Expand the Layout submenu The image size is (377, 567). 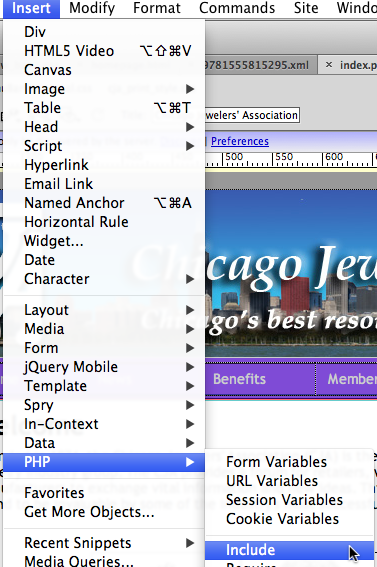pos(104,310)
